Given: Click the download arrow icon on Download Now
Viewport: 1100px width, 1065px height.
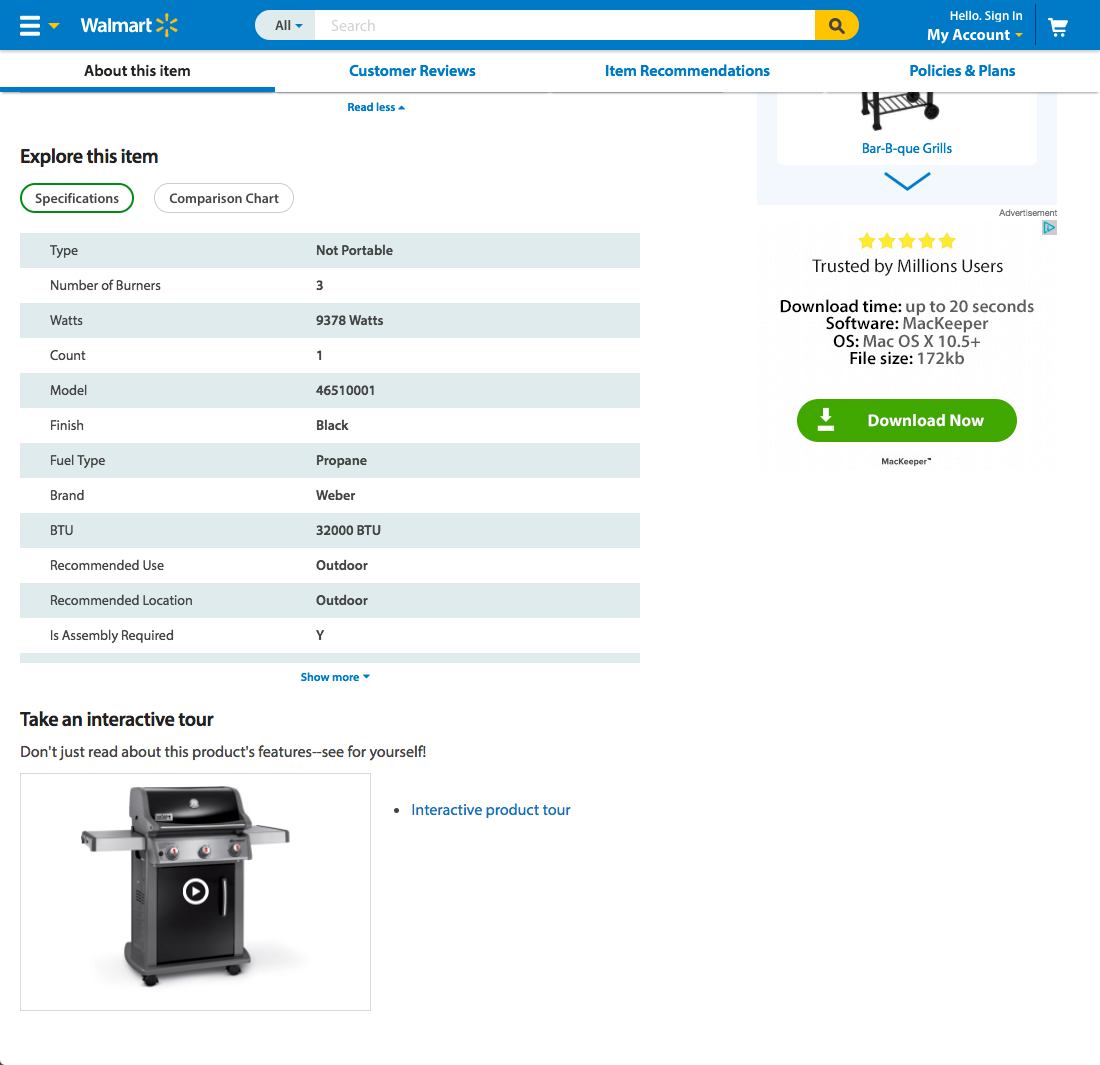Looking at the screenshot, I should pyautogui.click(x=826, y=420).
